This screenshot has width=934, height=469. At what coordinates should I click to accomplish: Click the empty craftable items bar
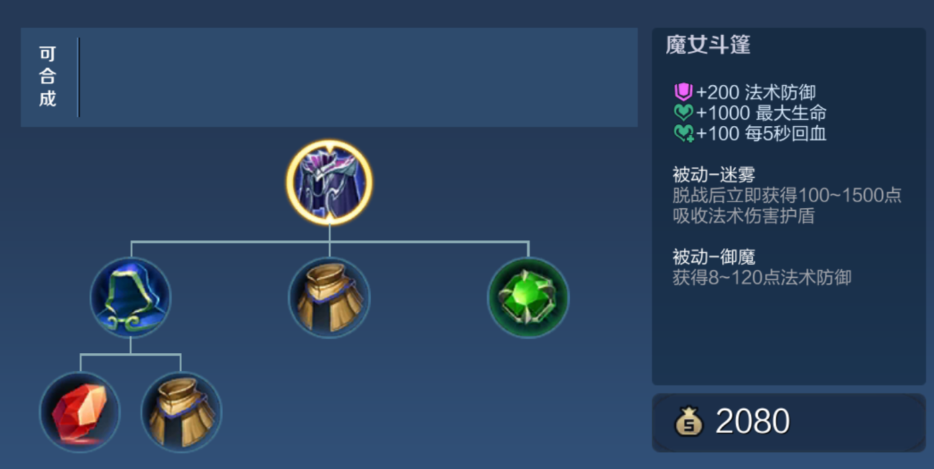point(358,77)
